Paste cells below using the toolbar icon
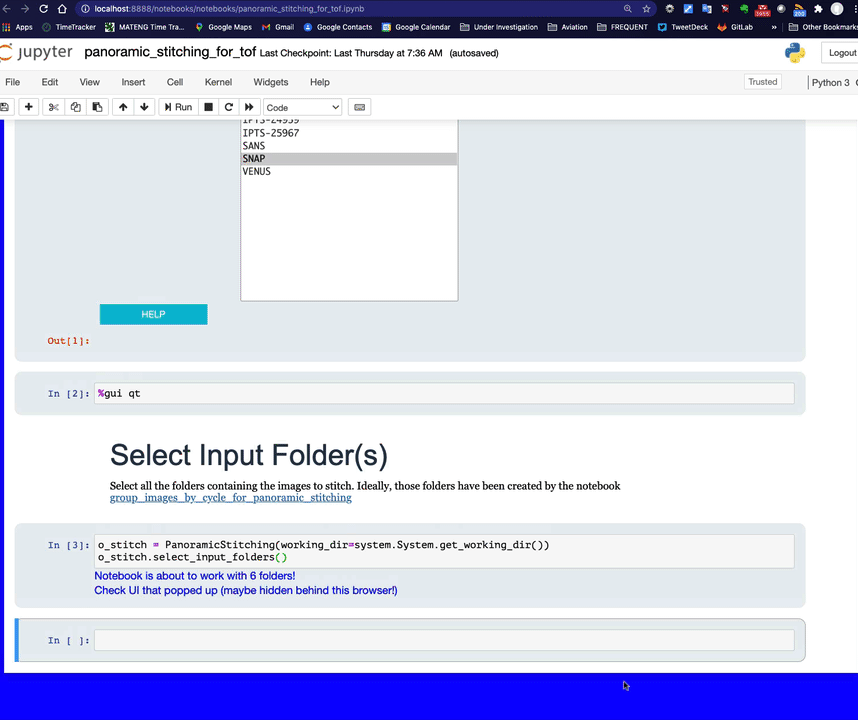 tap(97, 107)
